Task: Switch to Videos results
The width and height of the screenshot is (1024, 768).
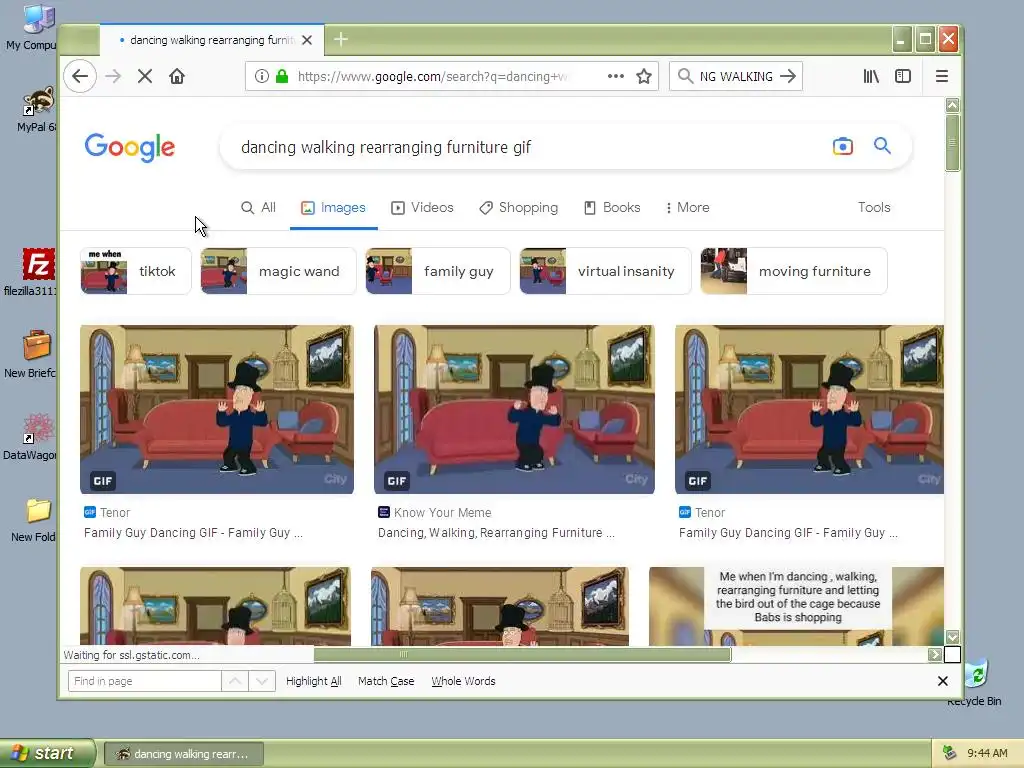Action: 422,208
